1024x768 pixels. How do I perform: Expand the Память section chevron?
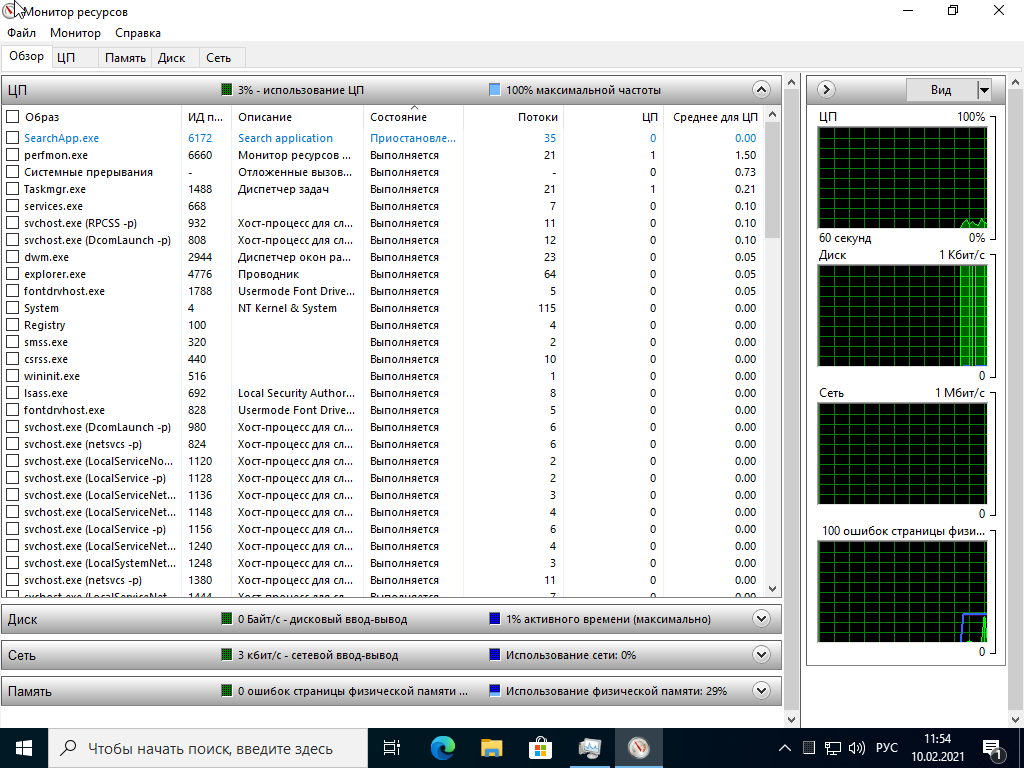(761, 690)
